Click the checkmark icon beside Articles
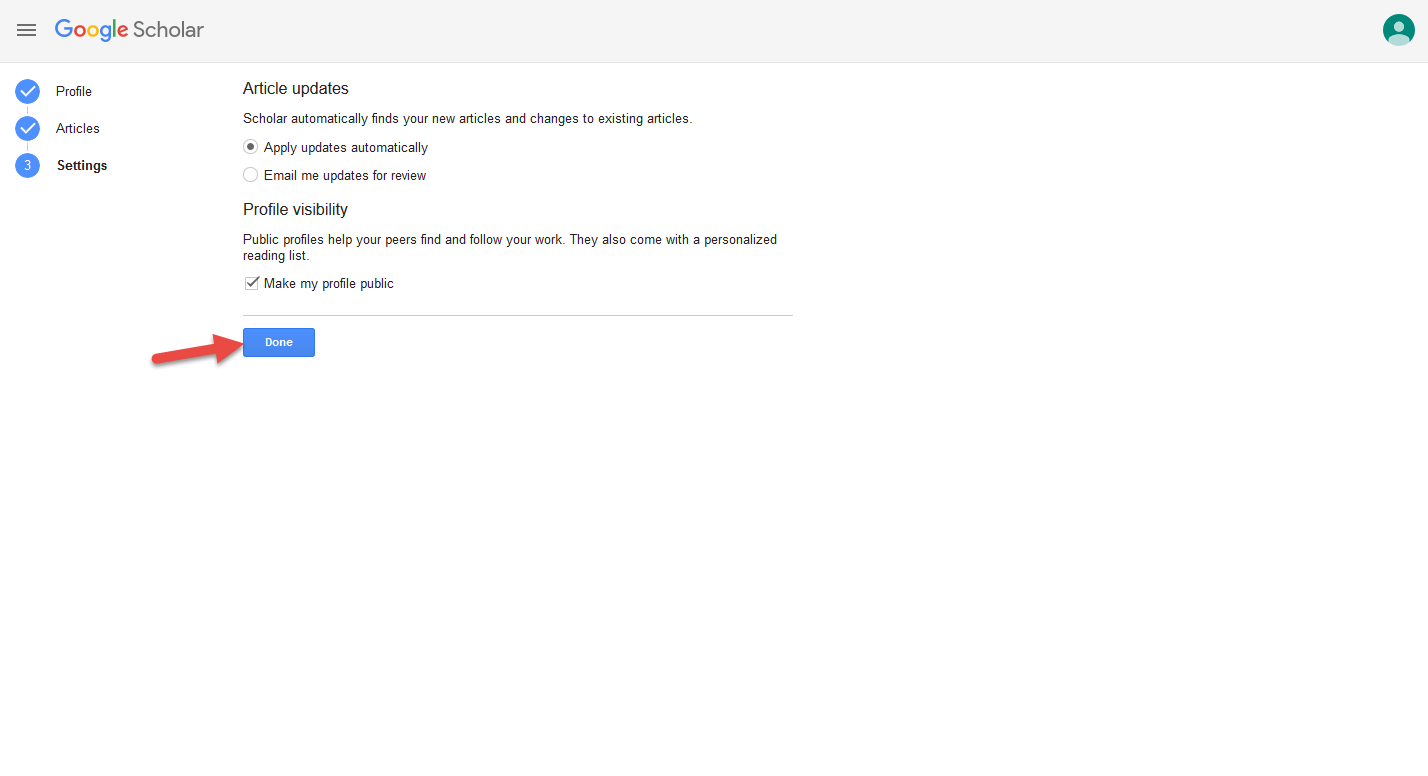 tap(27, 129)
